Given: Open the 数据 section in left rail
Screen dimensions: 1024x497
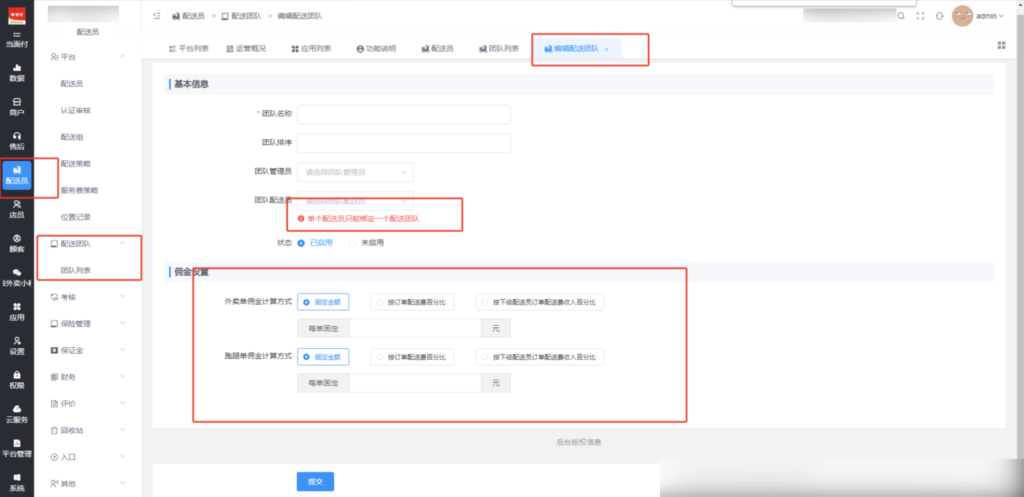Looking at the screenshot, I should (17, 72).
